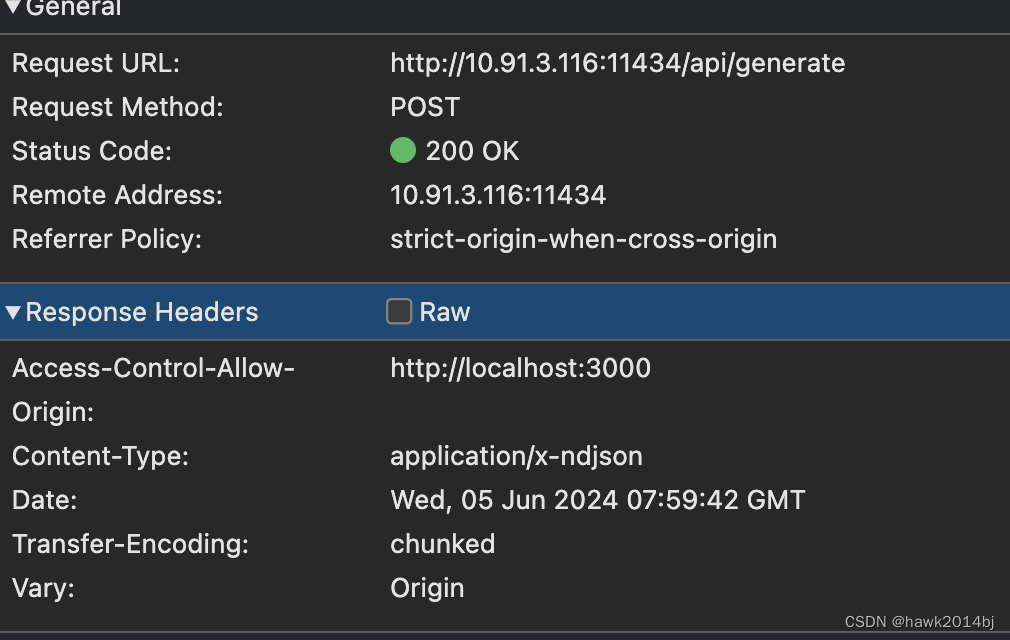Select the application/x-ndjson content type value
This screenshot has height=640, width=1010.
(516, 457)
